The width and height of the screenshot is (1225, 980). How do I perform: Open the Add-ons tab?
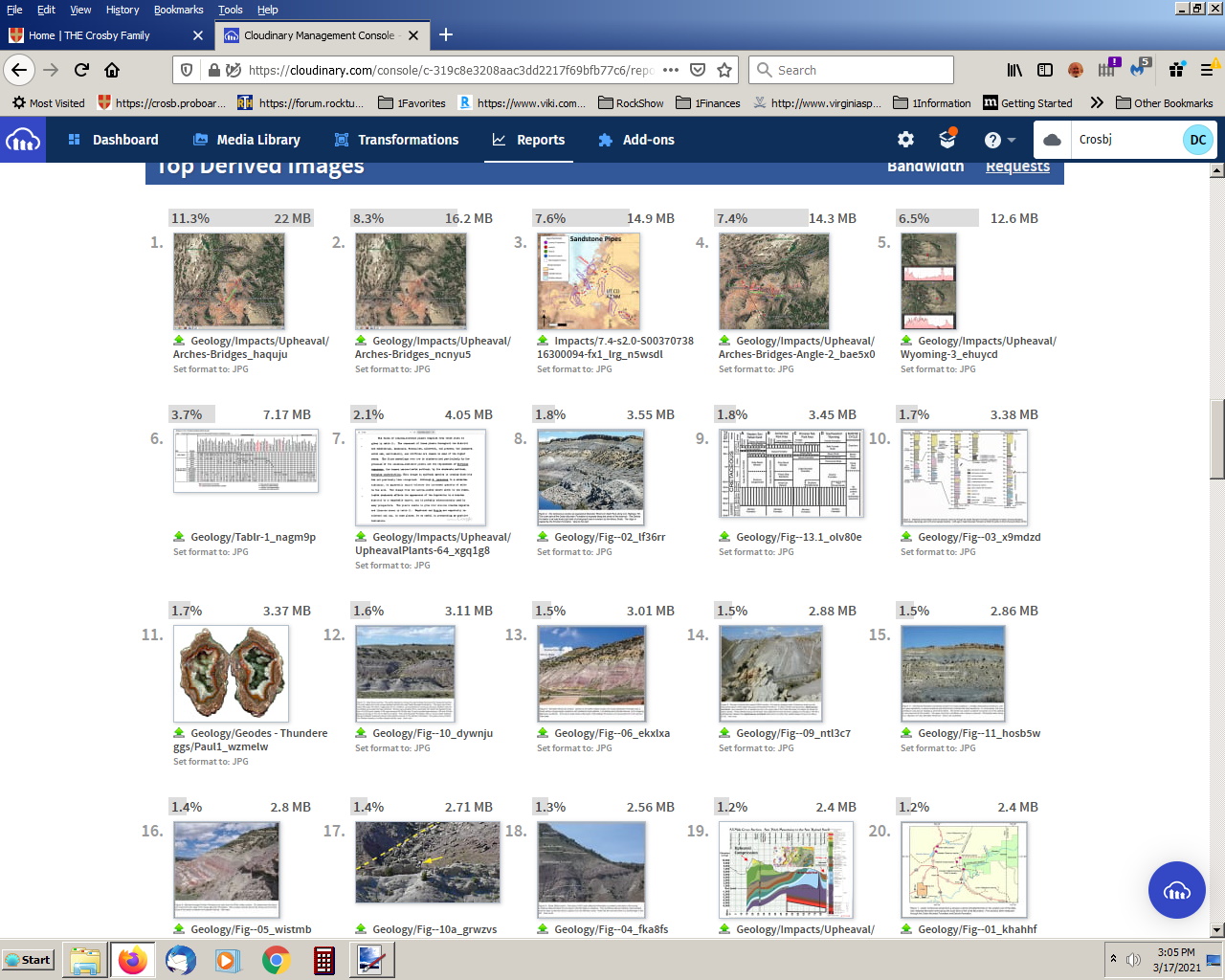636,140
